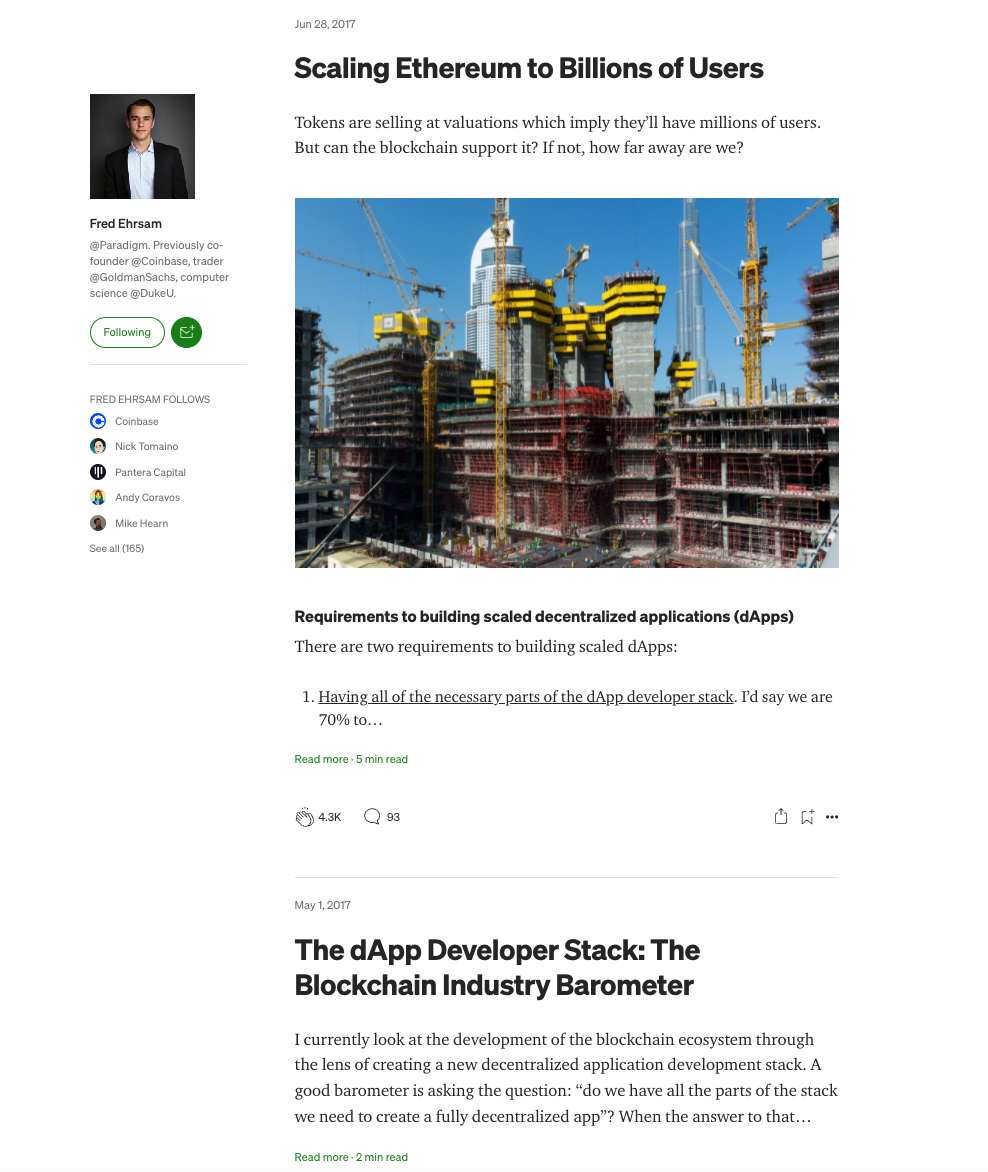Open the construction cranes article image
988x1172 pixels.
[x=566, y=383]
